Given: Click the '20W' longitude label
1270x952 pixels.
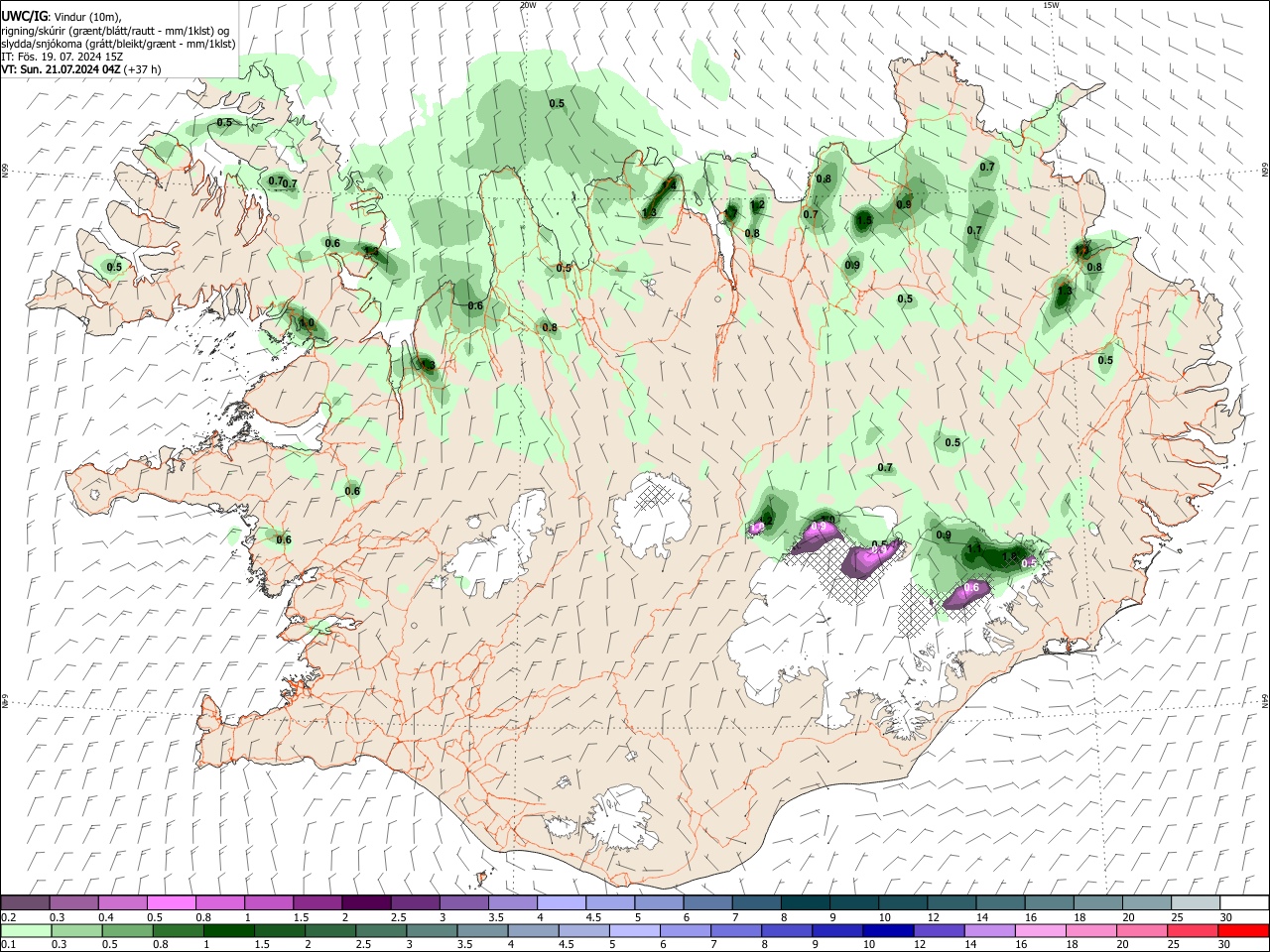Looking at the screenshot, I should pyautogui.click(x=528, y=5).
